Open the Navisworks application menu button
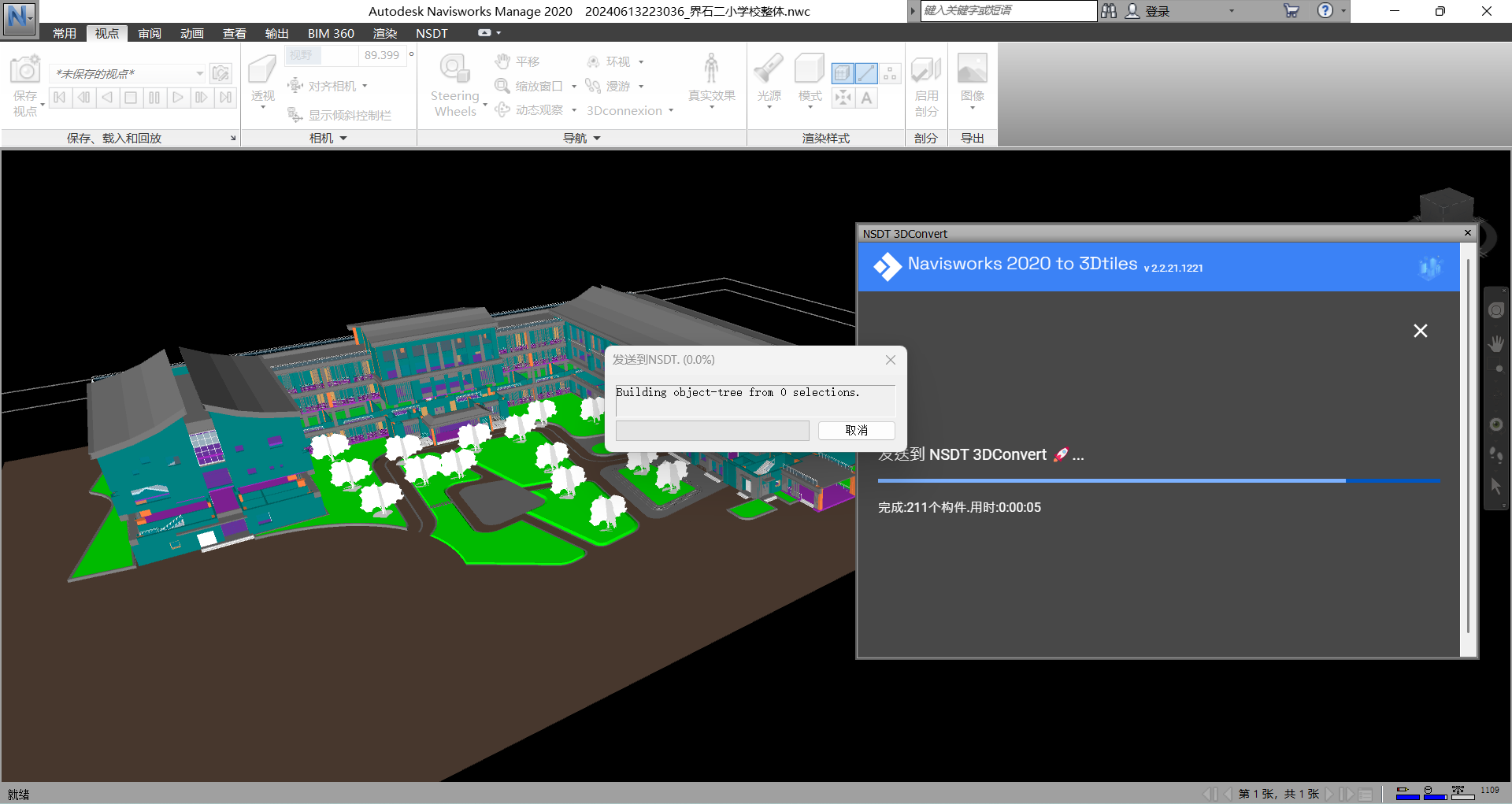Image resolution: width=1512 pixels, height=804 pixels. [x=19, y=17]
